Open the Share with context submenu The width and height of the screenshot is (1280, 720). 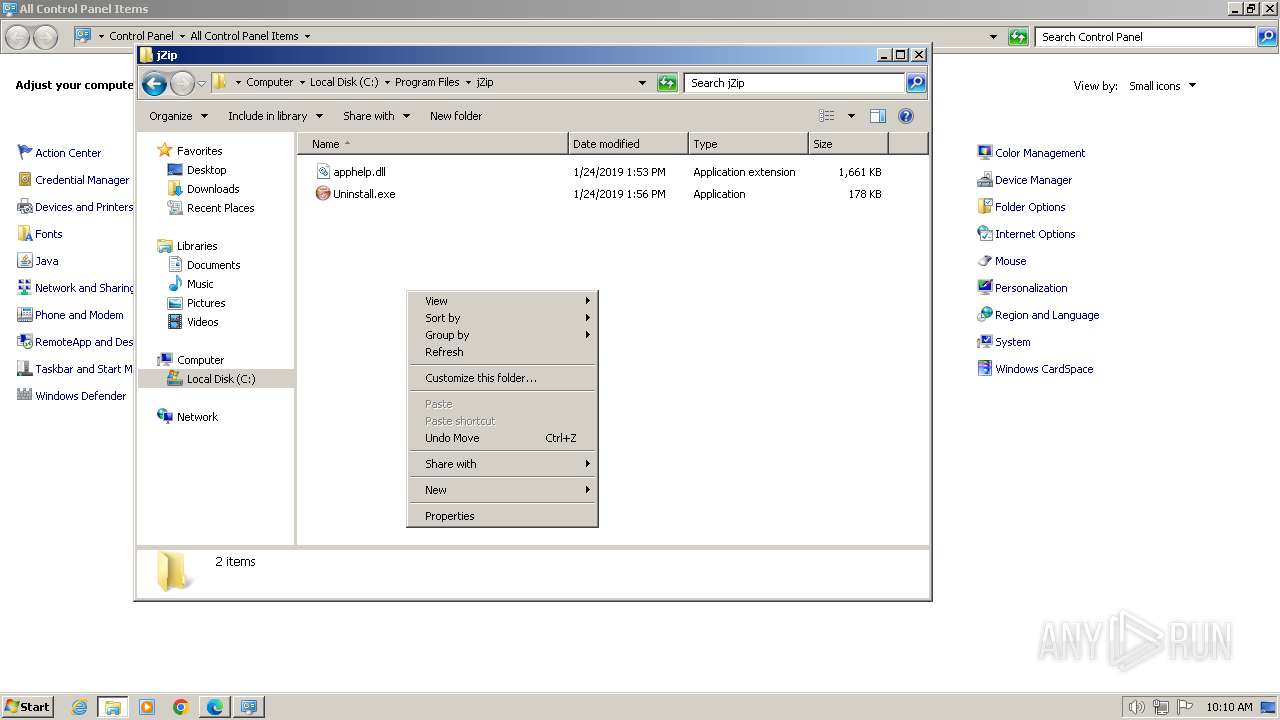(502, 464)
